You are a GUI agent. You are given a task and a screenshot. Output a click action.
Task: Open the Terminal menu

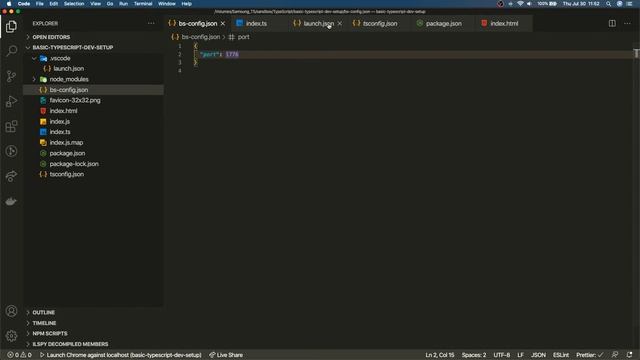pos(143,4)
